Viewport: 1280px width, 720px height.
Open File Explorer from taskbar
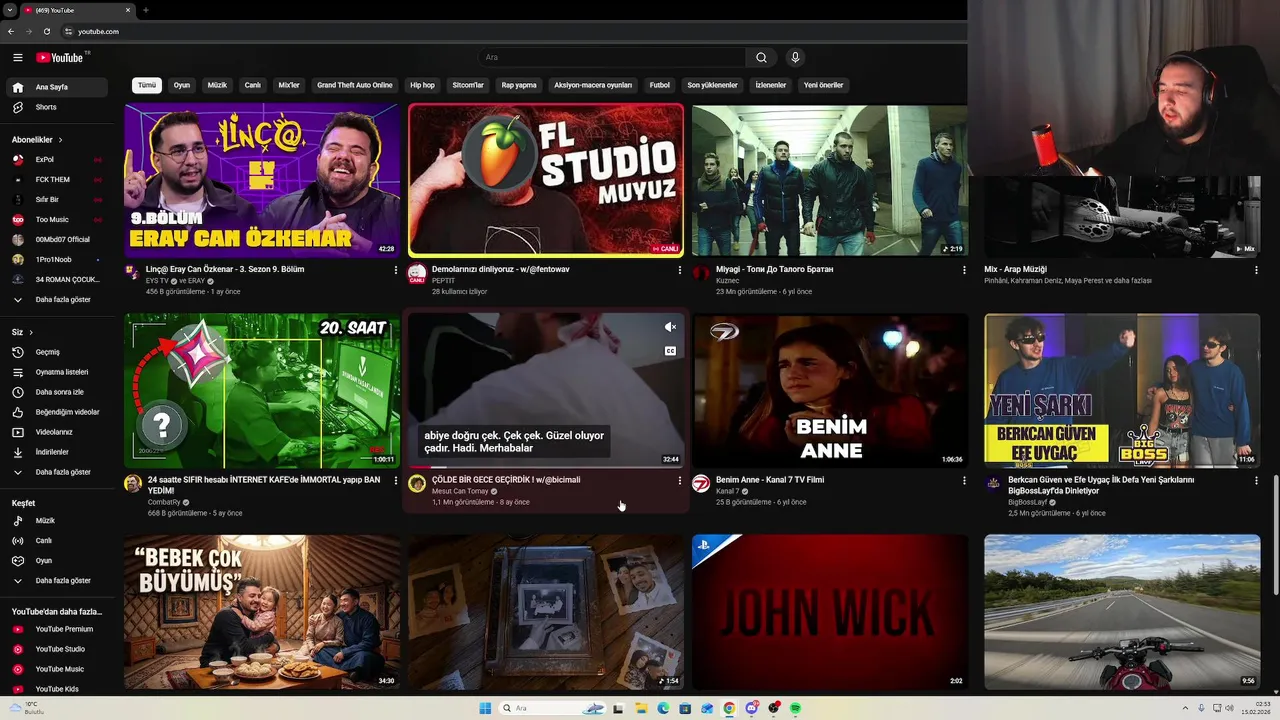[x=641, y=708]
